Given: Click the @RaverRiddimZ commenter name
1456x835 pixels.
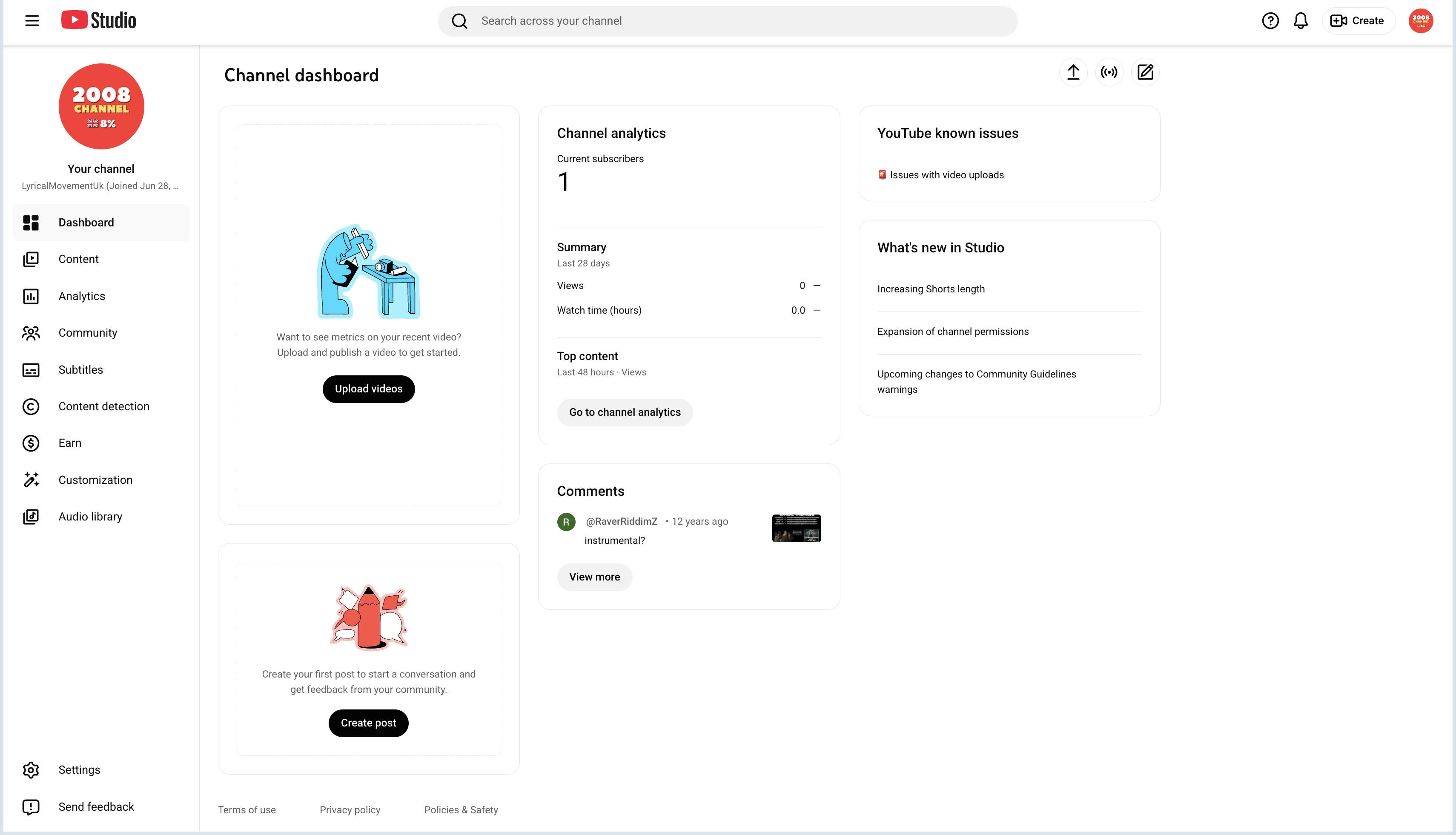Looking at the screenshot, I should click(621, 521).
